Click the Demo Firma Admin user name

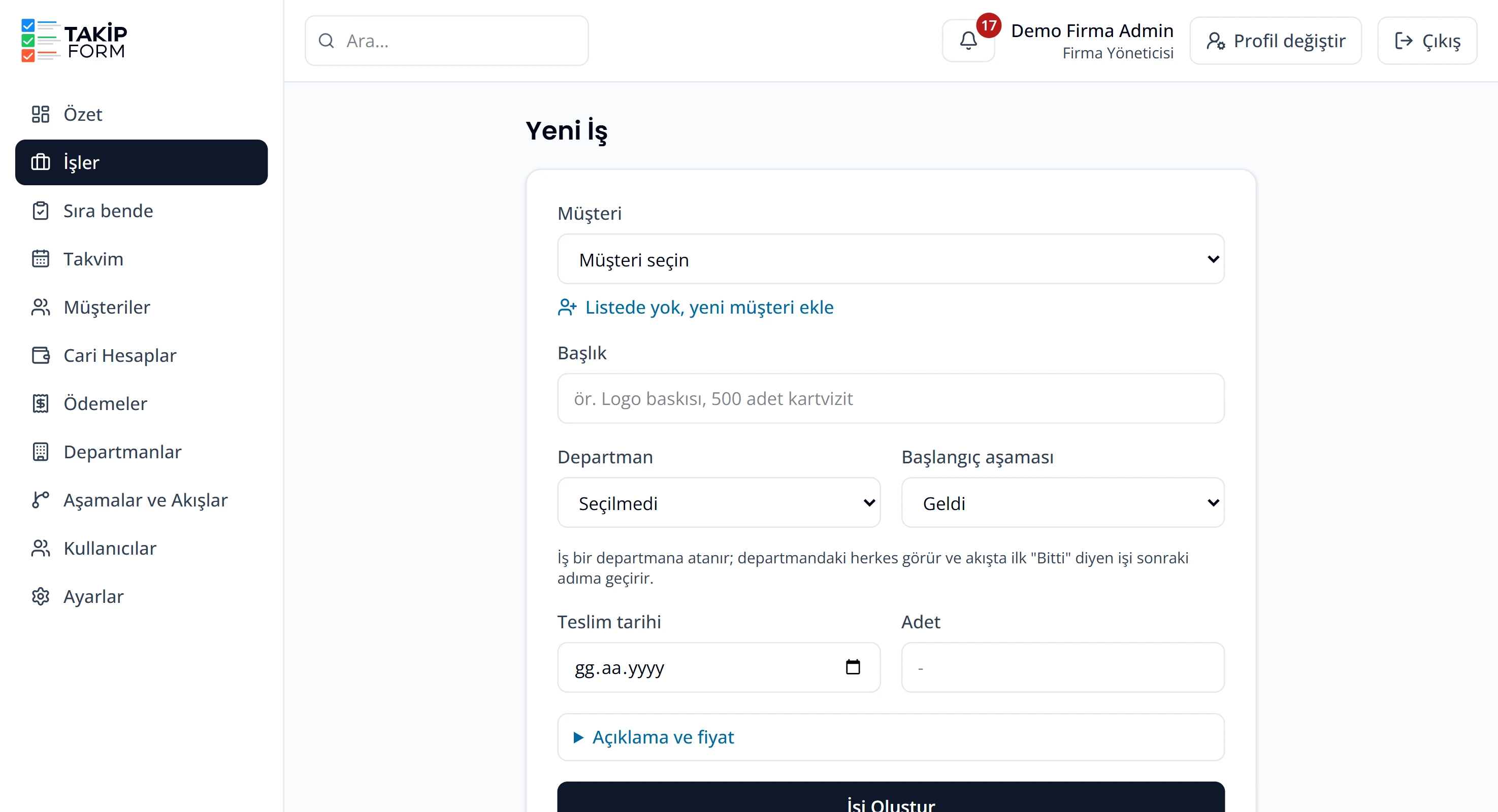point(1092,30)
